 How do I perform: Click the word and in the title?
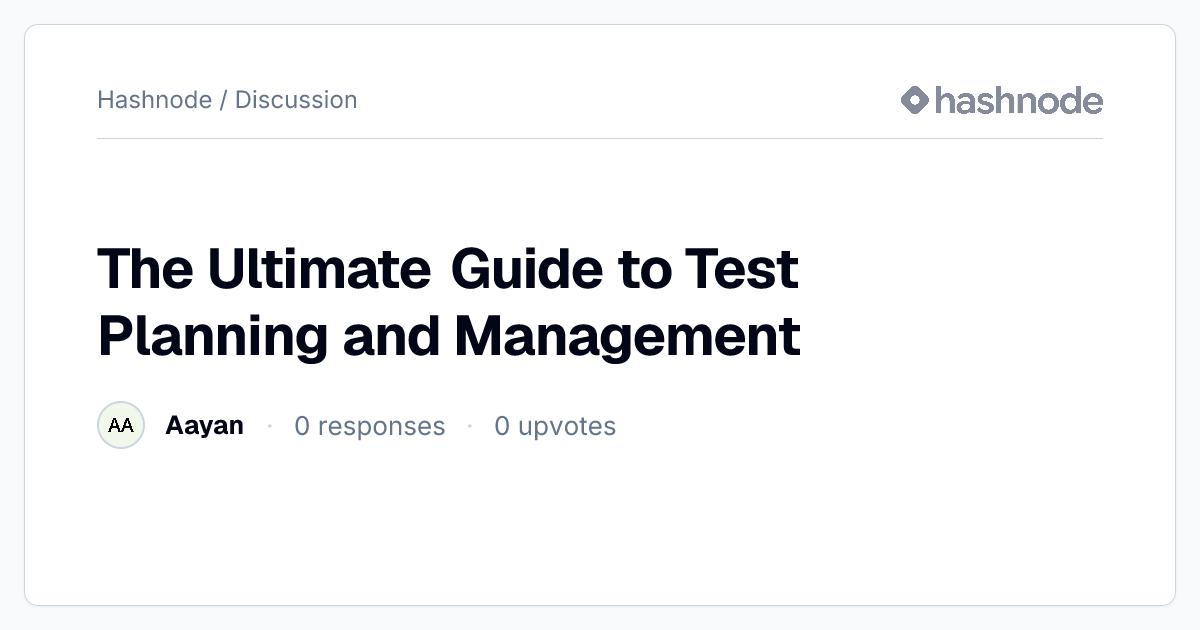[391, 336]
